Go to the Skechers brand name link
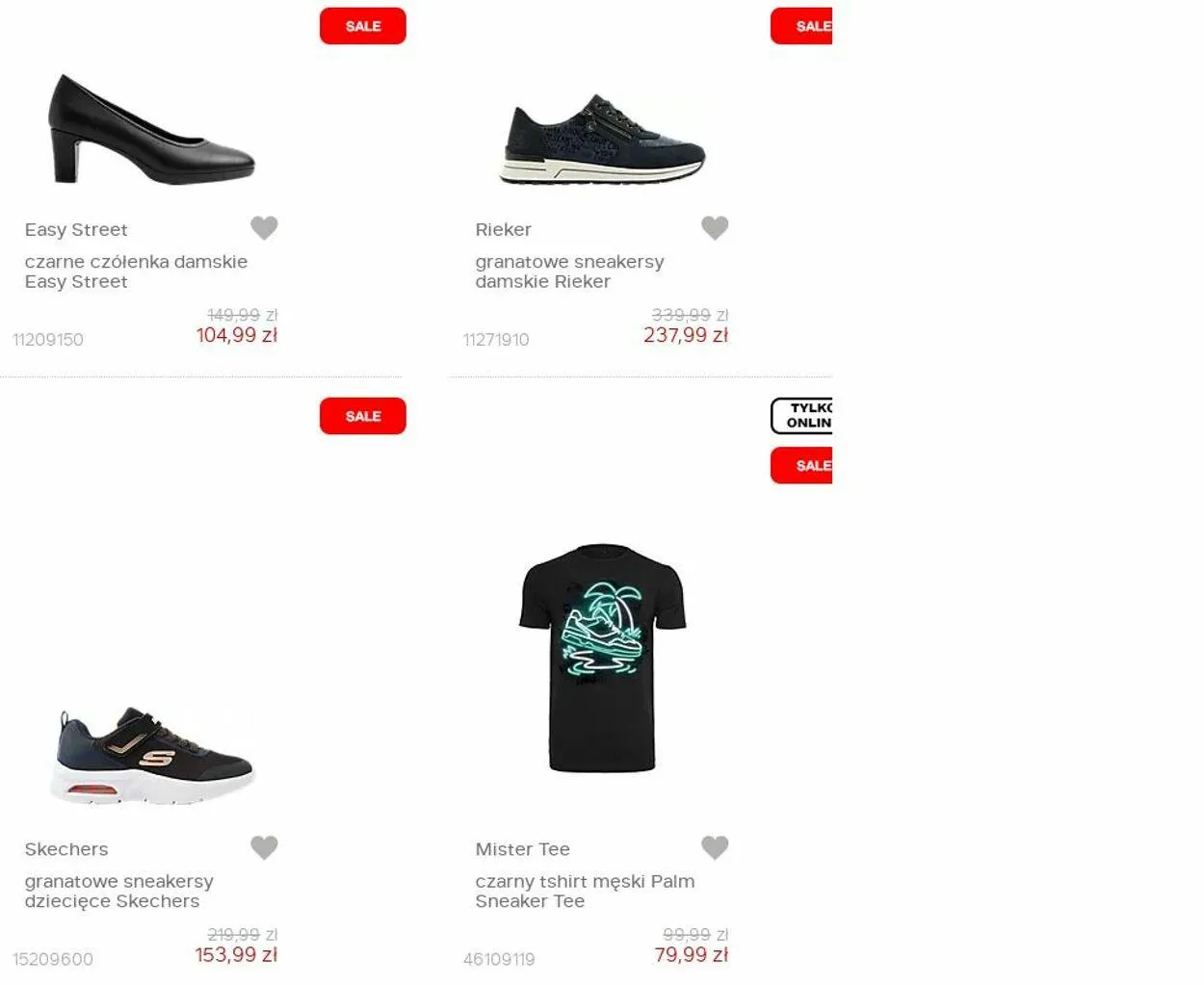 tap(66, 849)
